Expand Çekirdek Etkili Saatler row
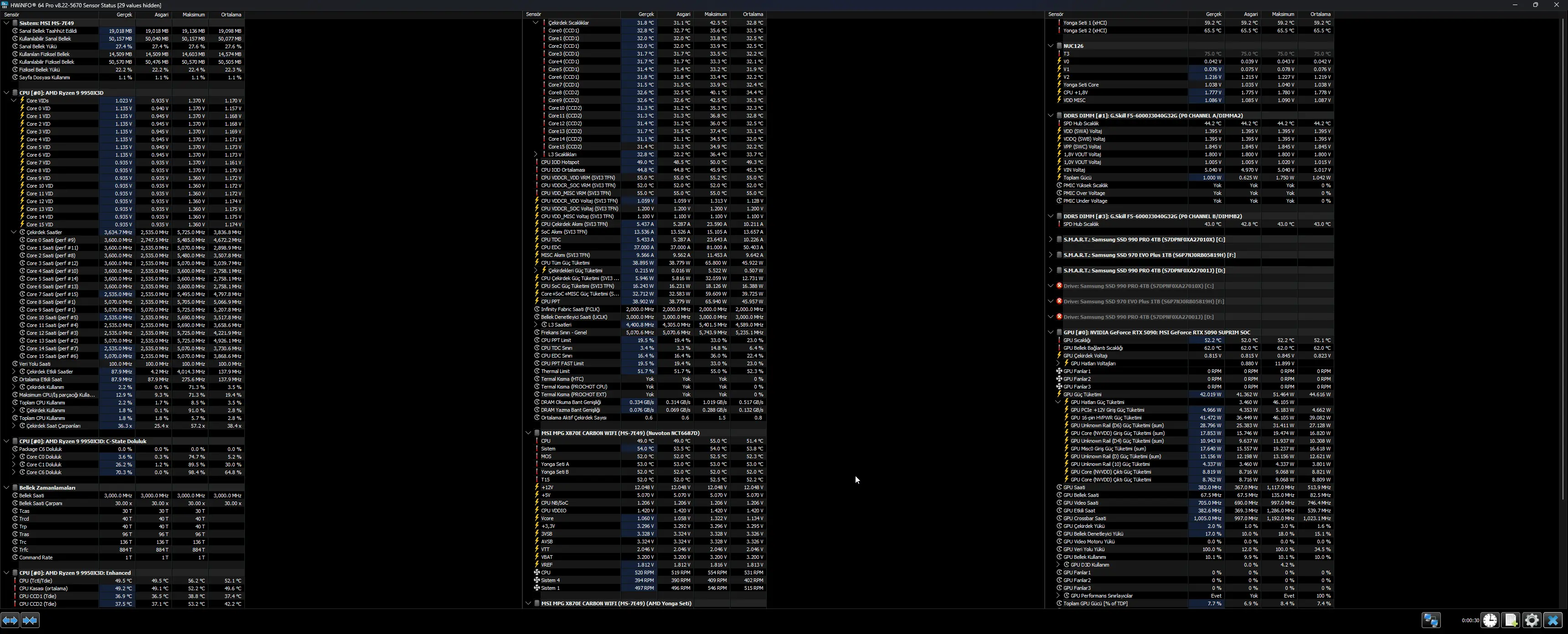 click(14, 372)
